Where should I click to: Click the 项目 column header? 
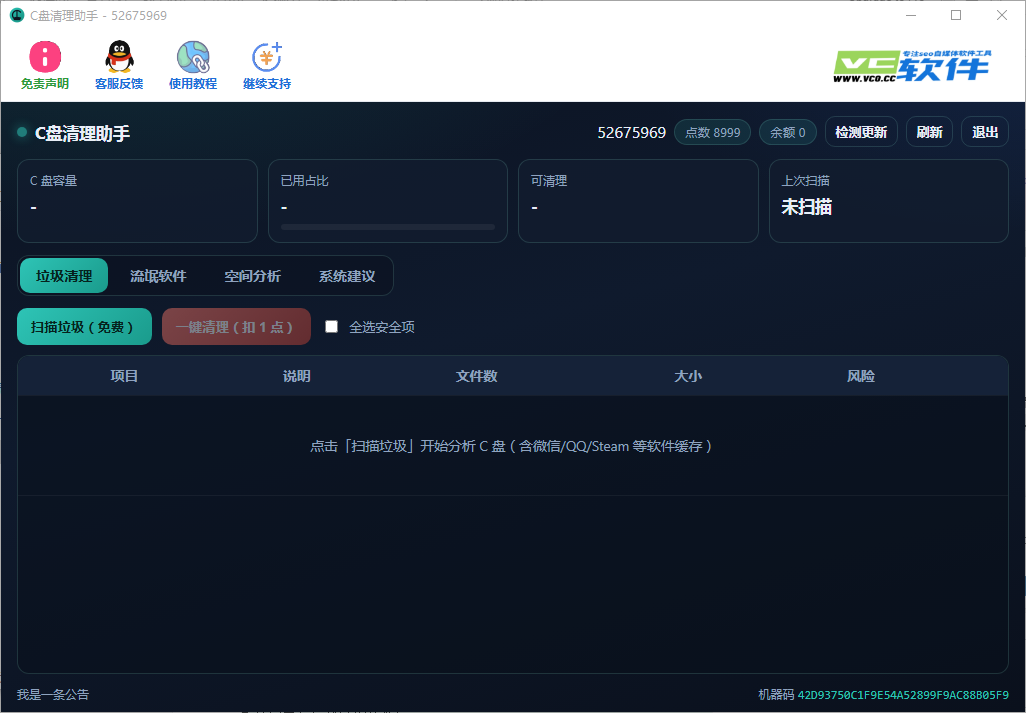(x=124, y=376)
